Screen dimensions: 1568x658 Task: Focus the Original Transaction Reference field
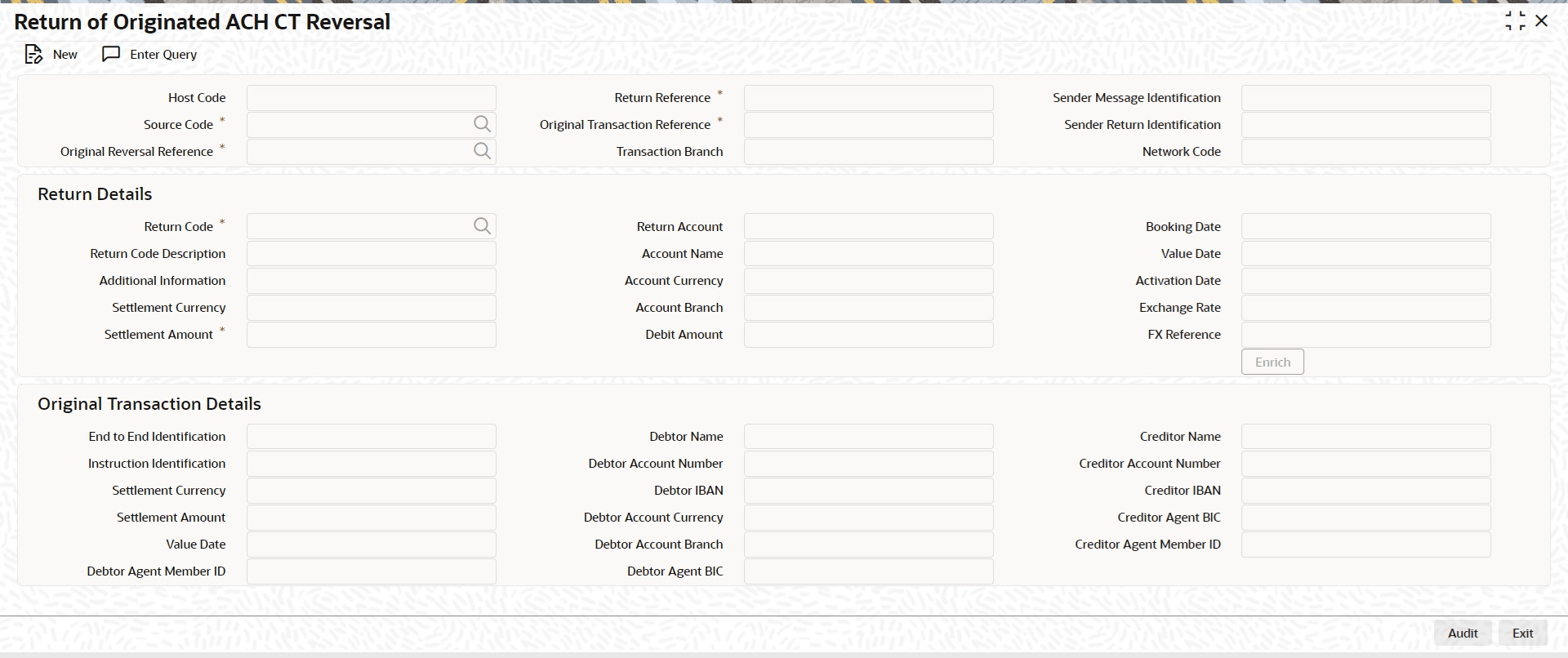(869, 125)
